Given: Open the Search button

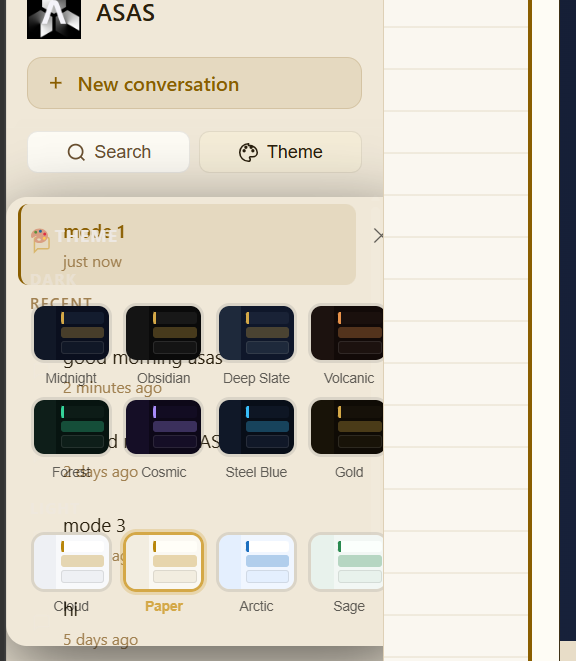Looking at the screenshot, I should tap(108, 152).
